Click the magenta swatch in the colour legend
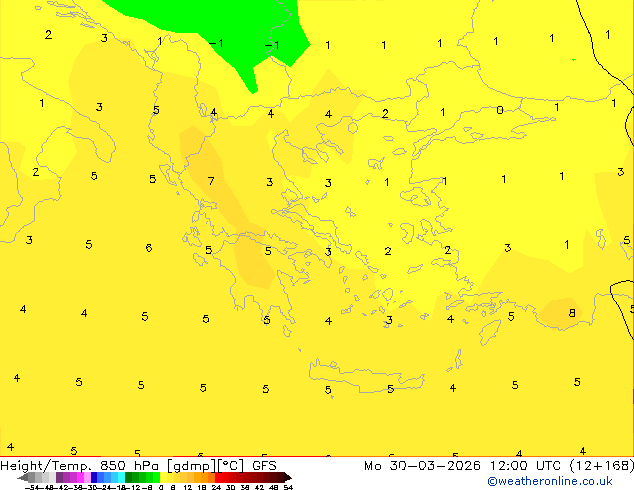634x490 pixels. pyautogui.click(x=80, y=477)
